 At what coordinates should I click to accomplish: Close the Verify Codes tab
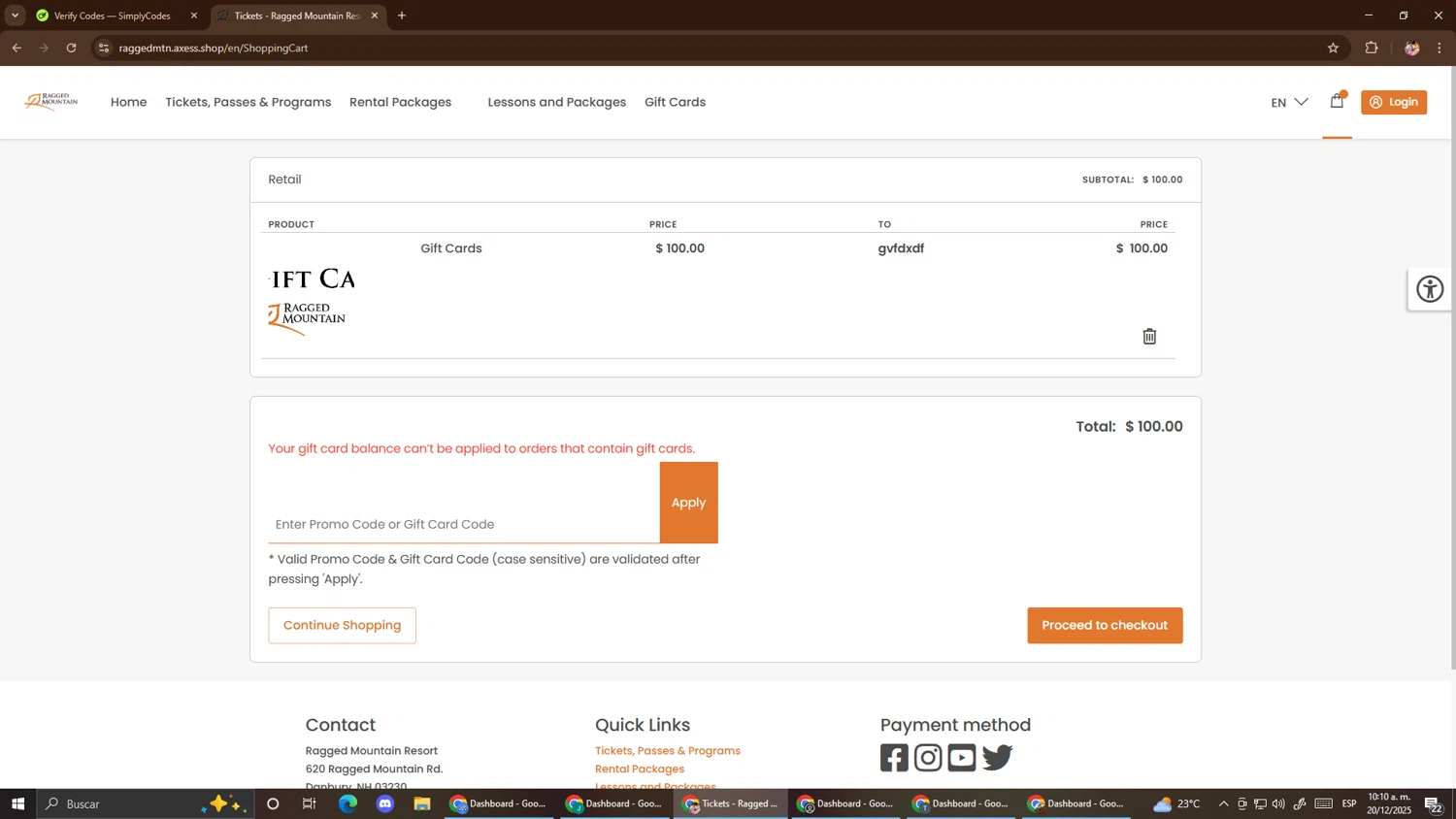coord(193,16)
